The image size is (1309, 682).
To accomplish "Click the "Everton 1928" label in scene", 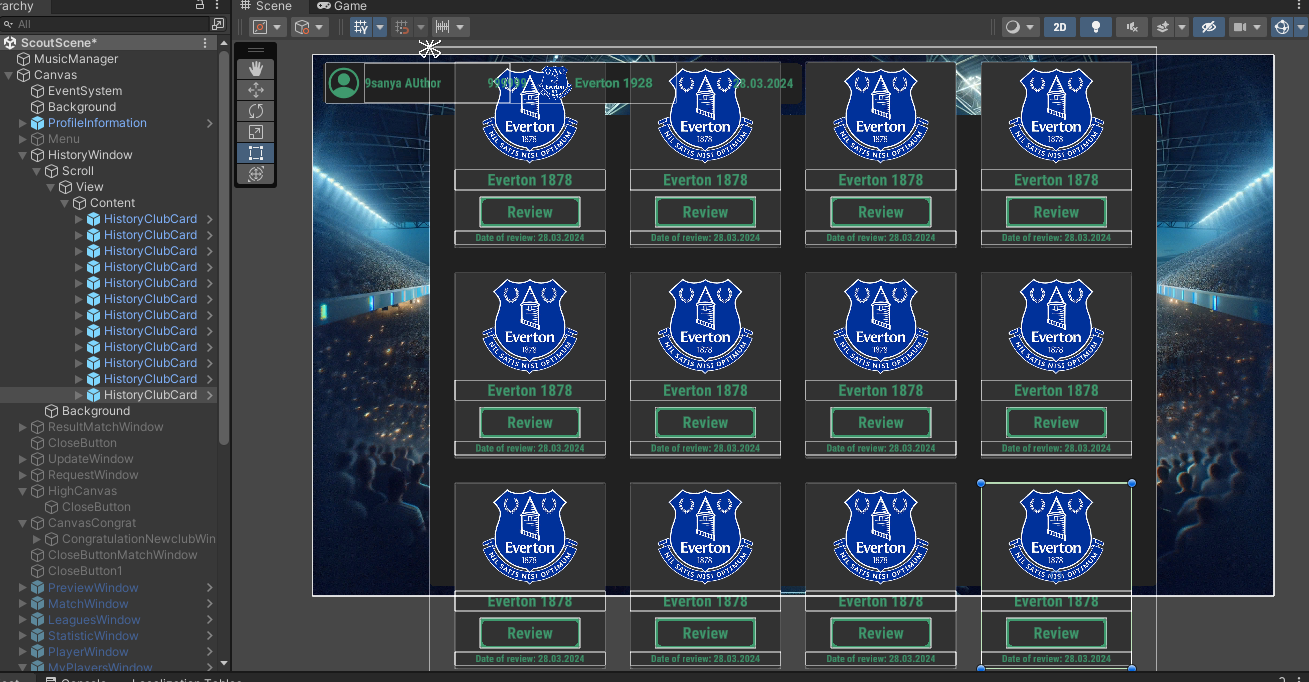I will [613, 83].
